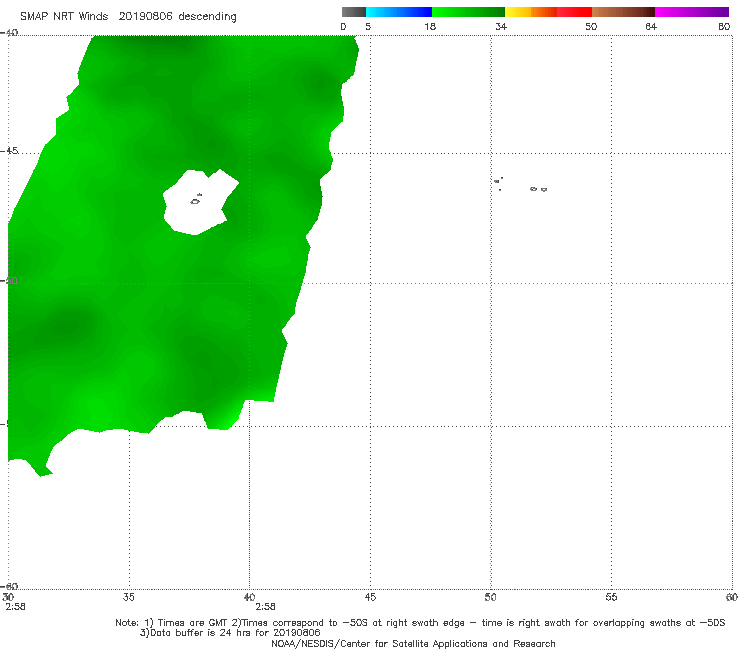Image resolution: width=740 pixels, height=650 pixels.
Task: Click the "3)Data buffer is 24 hrs" note line
Action: click(230, 633)
